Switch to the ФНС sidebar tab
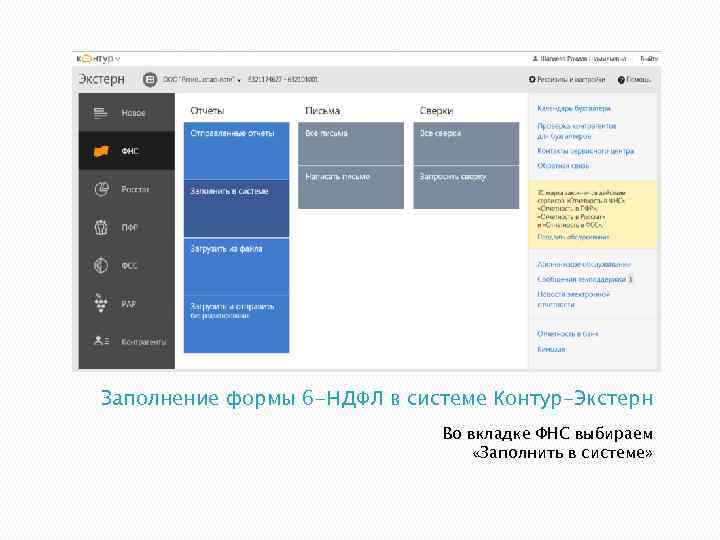This screenshot has height=540, width=720. [x=127, y=151]
